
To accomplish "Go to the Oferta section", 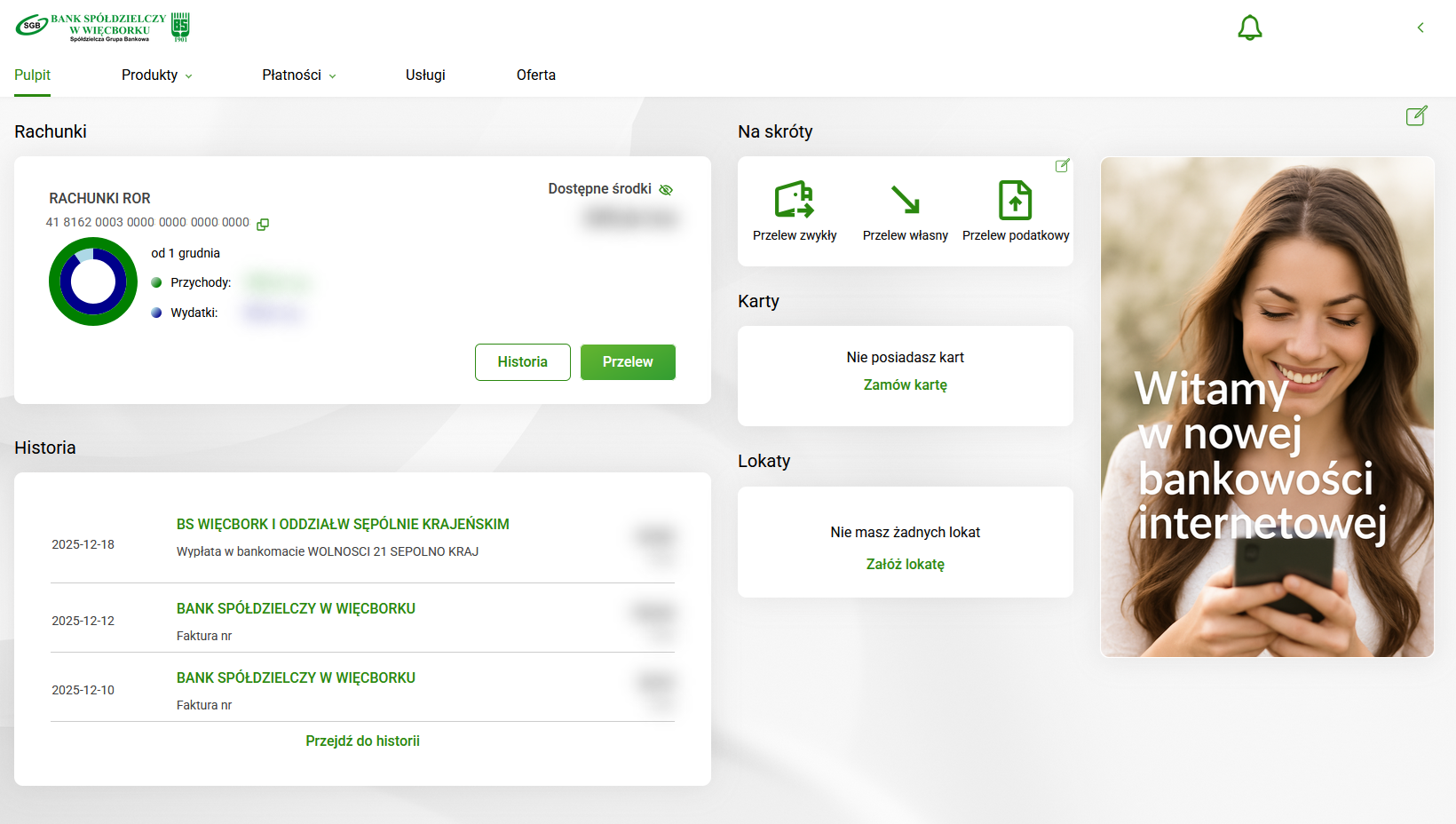I will coord(535,75).
